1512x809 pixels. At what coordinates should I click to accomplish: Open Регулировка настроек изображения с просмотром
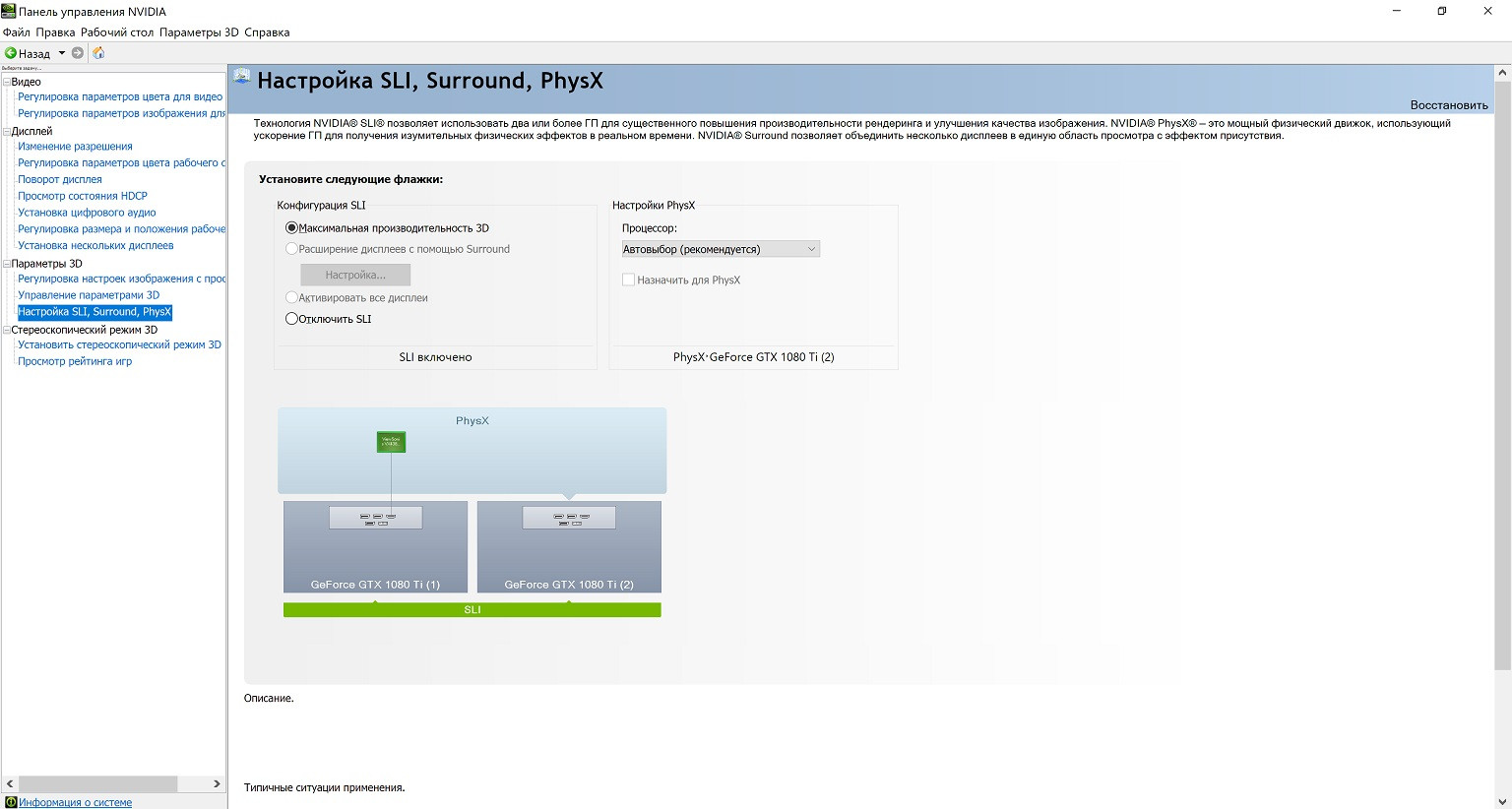pyautogui.click(x=121, y=280)
